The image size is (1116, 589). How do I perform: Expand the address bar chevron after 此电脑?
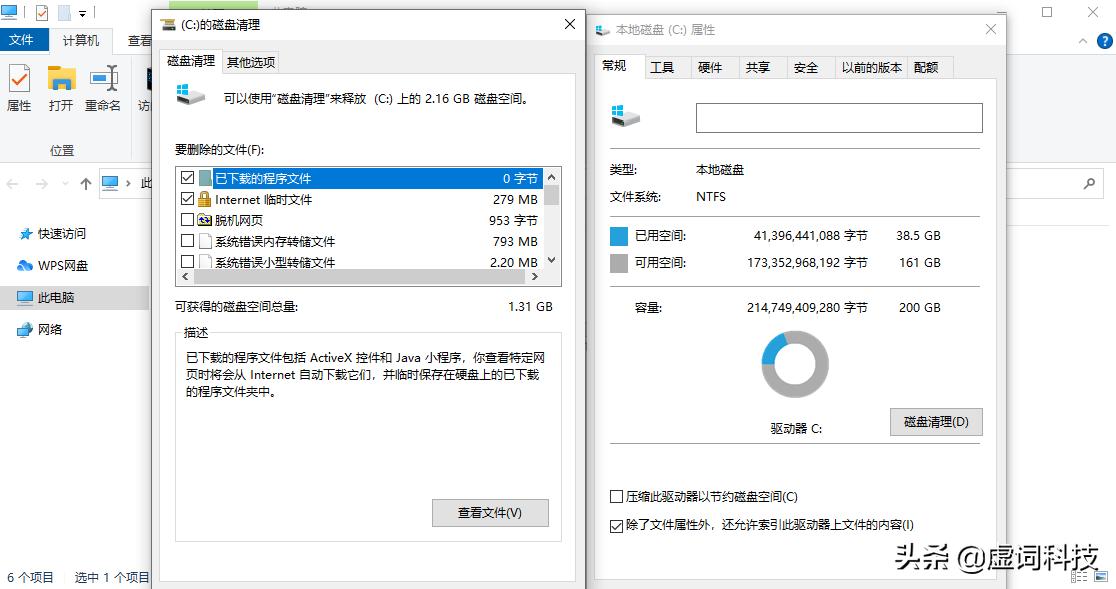tap(131, 183)
